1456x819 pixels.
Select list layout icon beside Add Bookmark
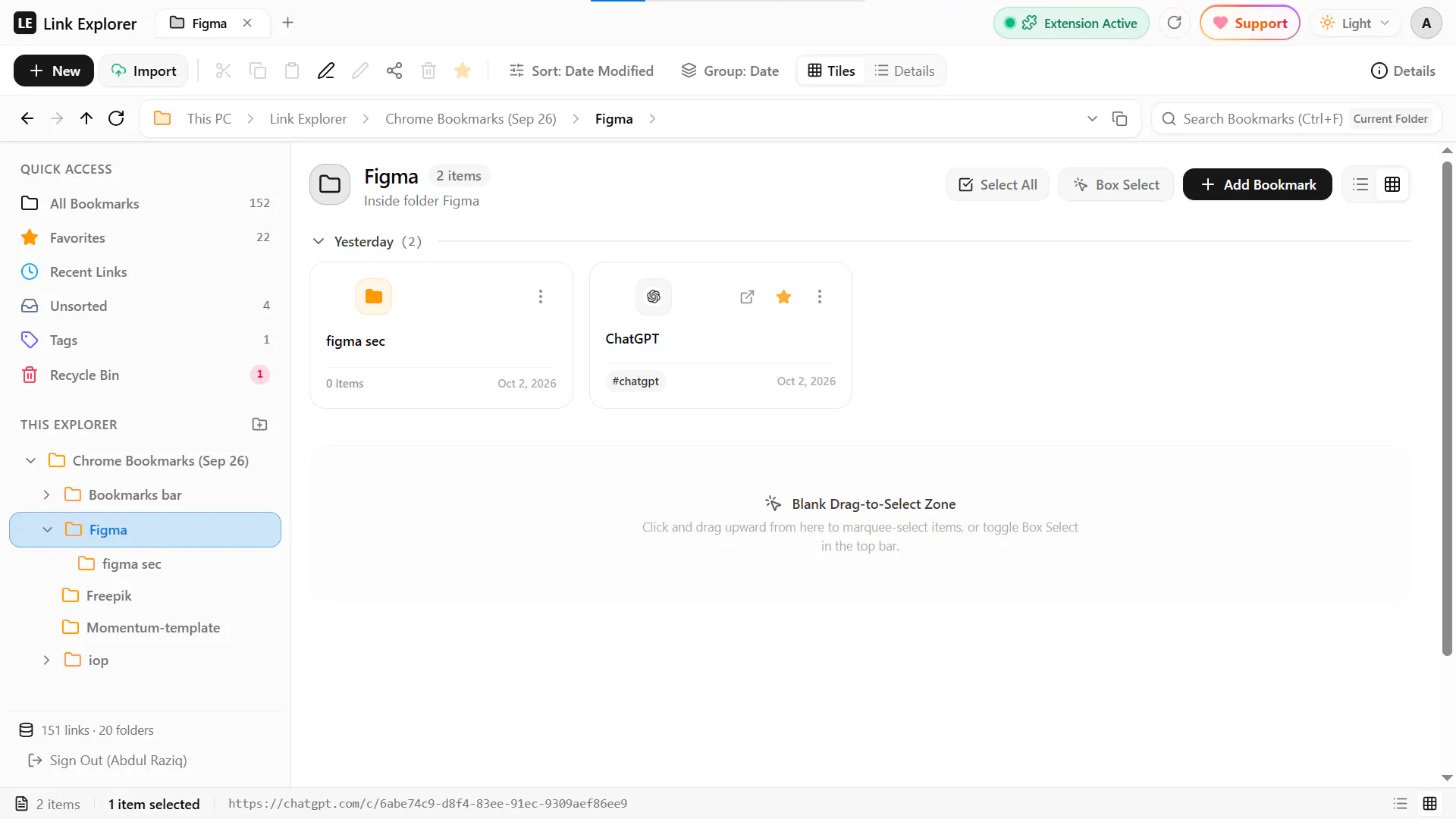(1360, 184)
